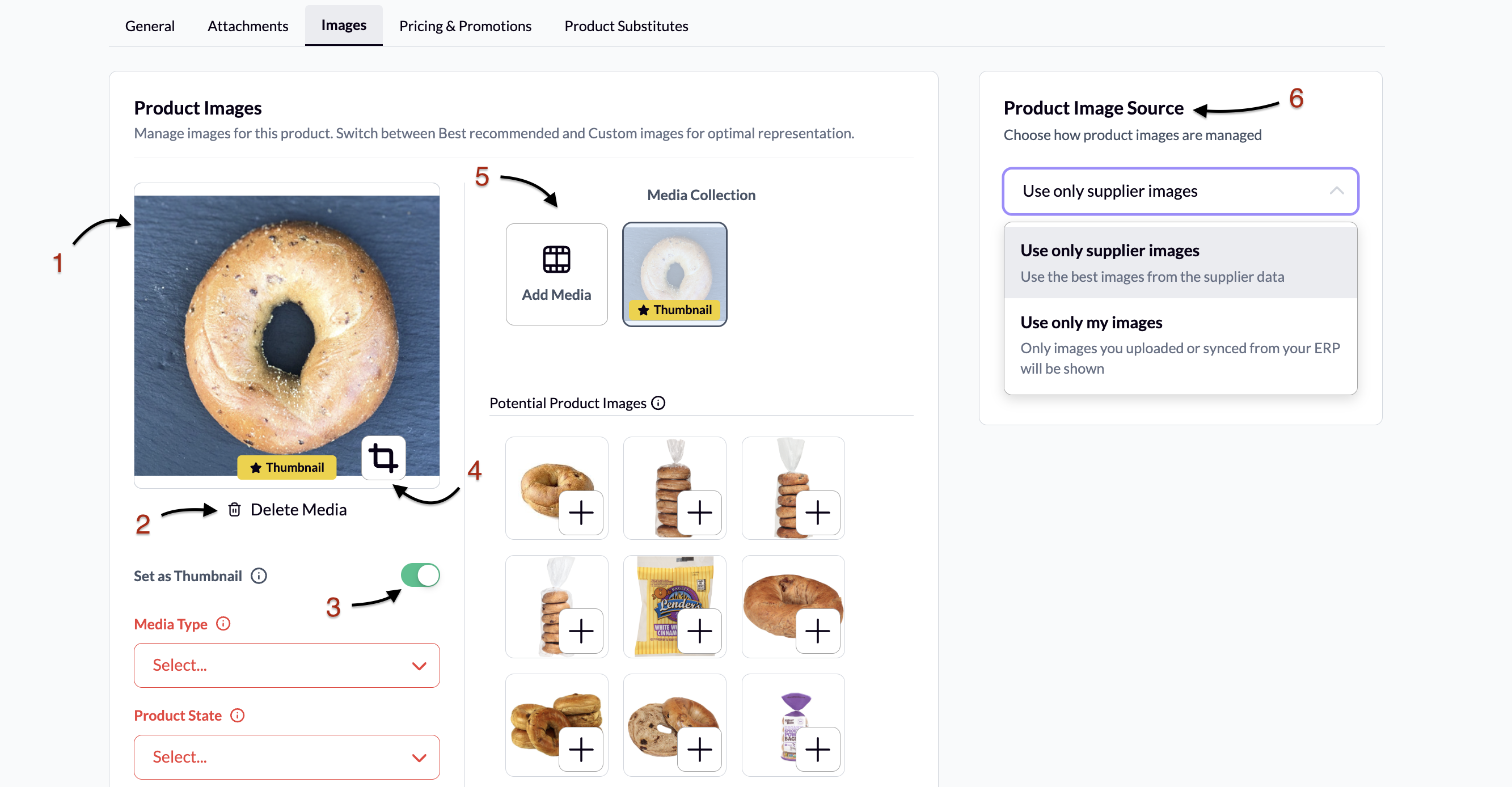This screenshot has height=787, width=1512.
Task: Expand the Product State dropdown
Action: (x=286, y=757)
